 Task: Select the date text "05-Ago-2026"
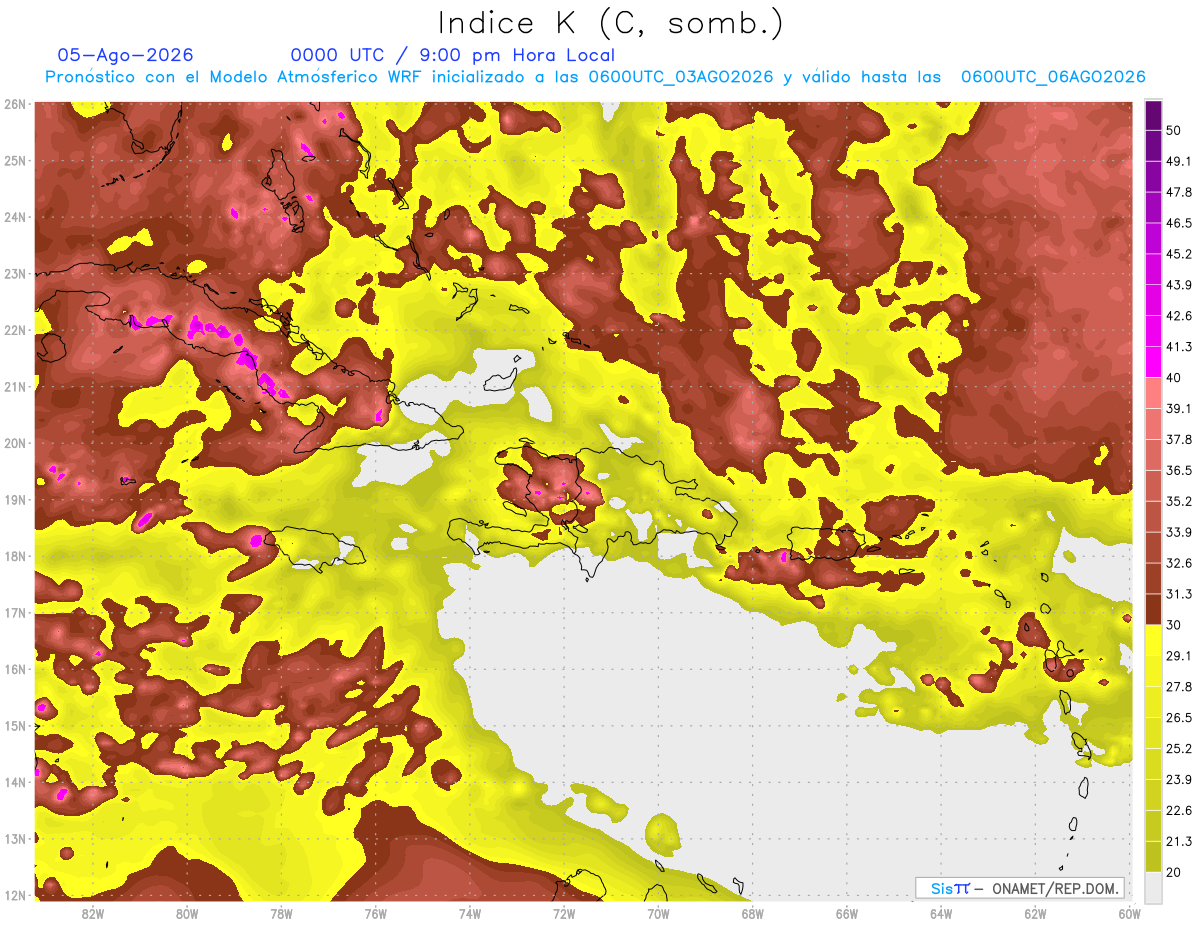[x=125, y=55]
